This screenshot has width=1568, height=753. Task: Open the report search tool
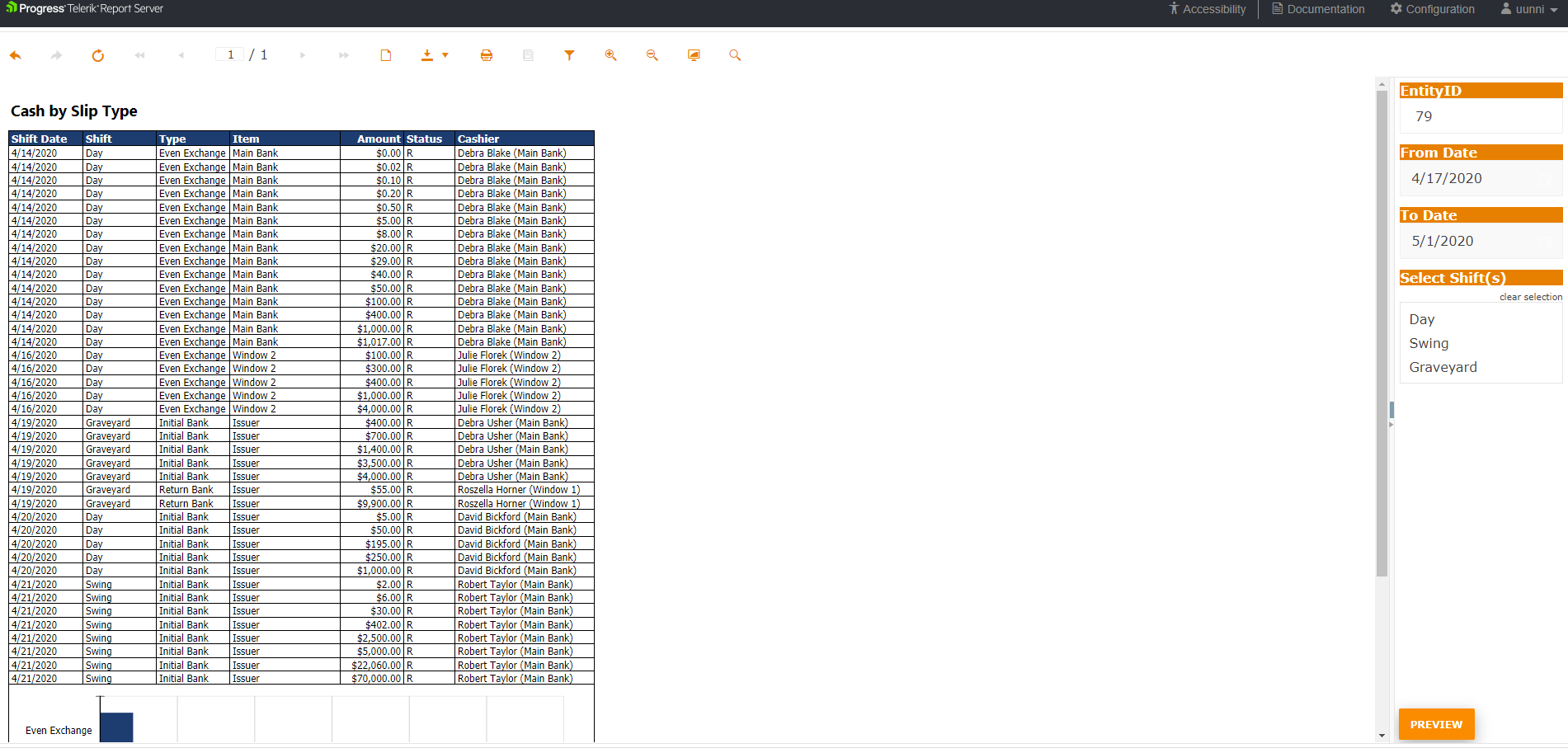pyautogui.click(x=735, y=55)
